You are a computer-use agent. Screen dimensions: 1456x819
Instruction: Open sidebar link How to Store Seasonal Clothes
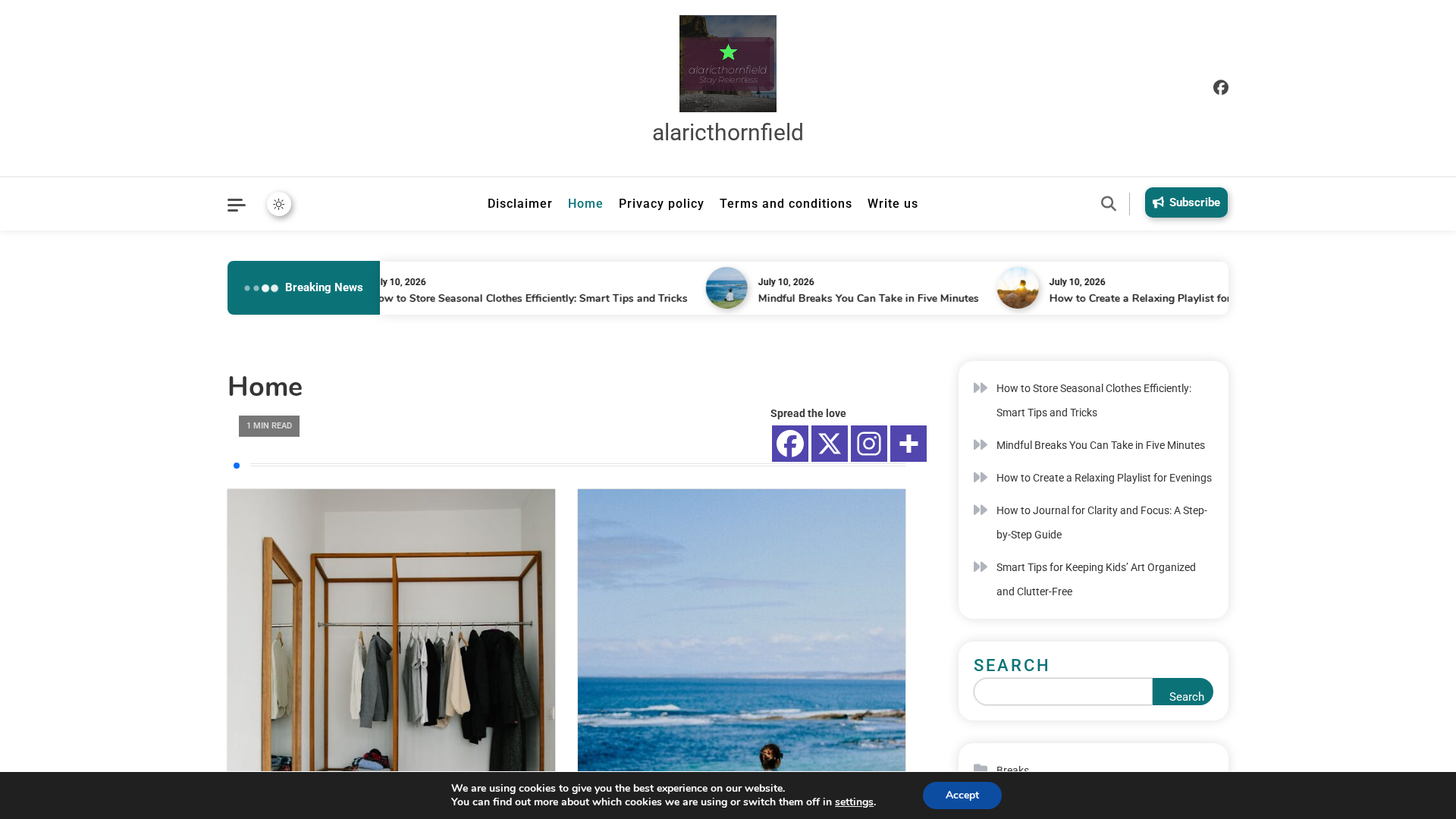coord(1094,400)
